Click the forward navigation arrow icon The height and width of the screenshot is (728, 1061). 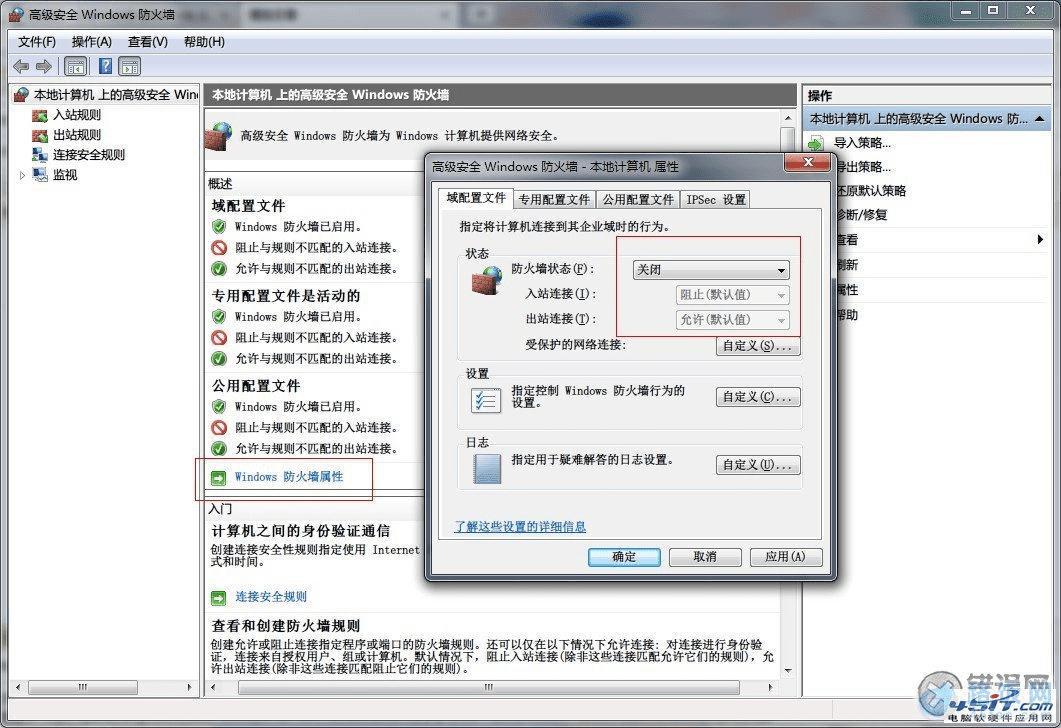tap(42, 66)
